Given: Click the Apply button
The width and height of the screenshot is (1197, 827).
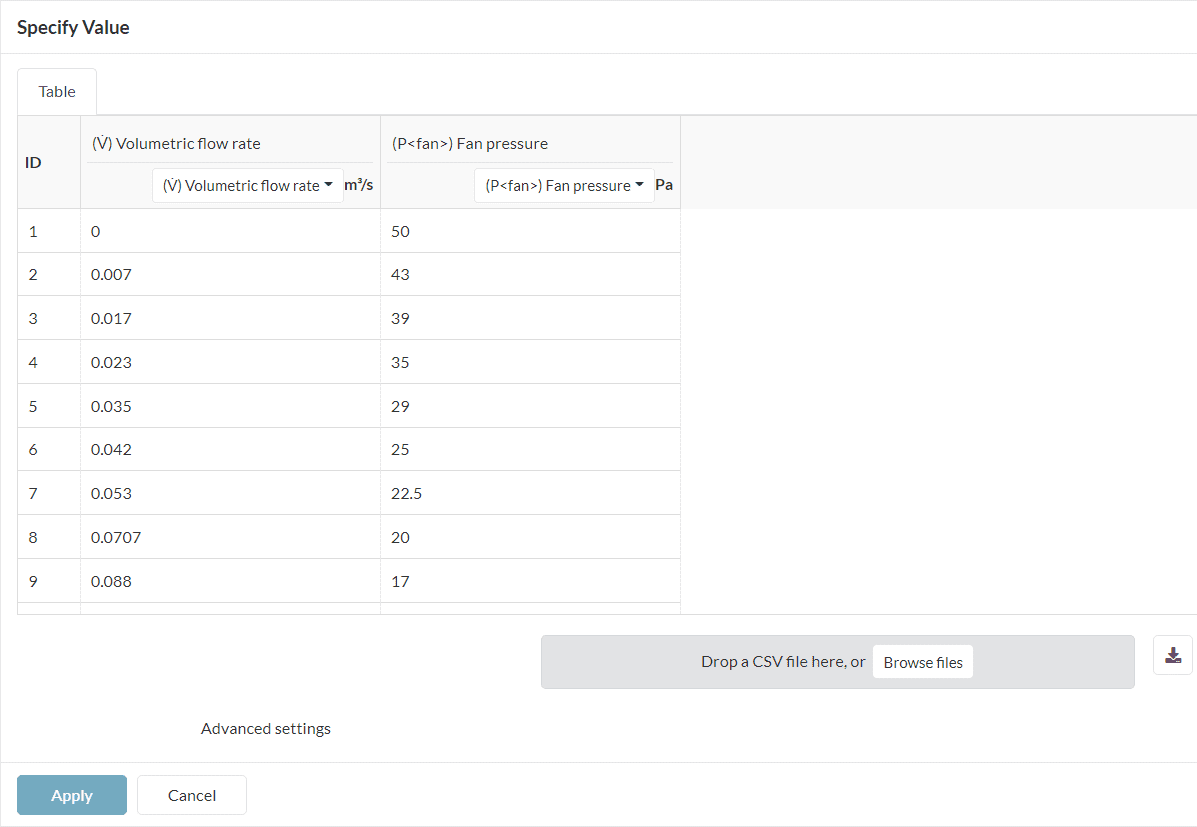Looking at the screenshot, I should click(72, 795).
